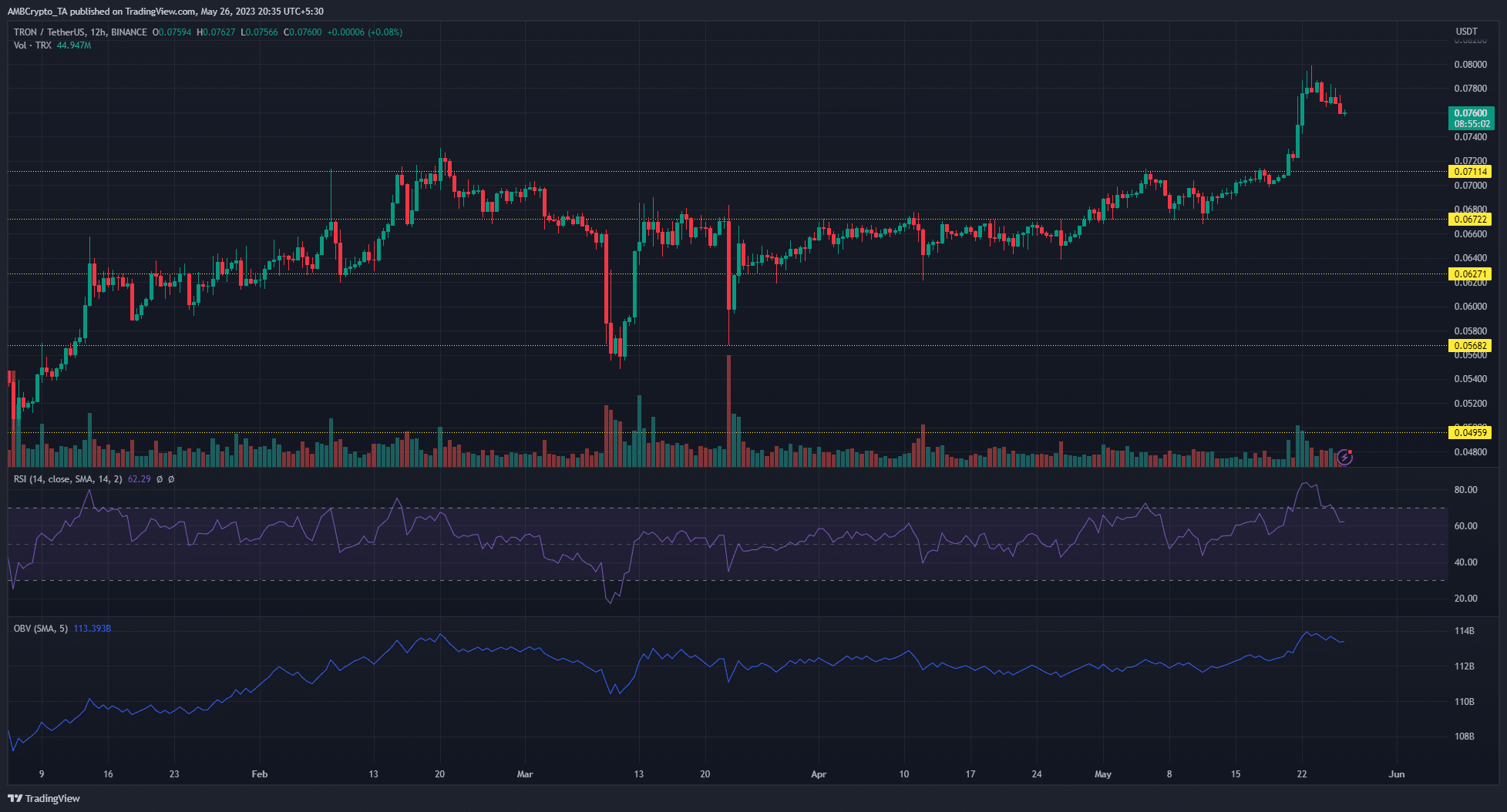Click the bar countdown 08:55:02

click(1472, 124)
